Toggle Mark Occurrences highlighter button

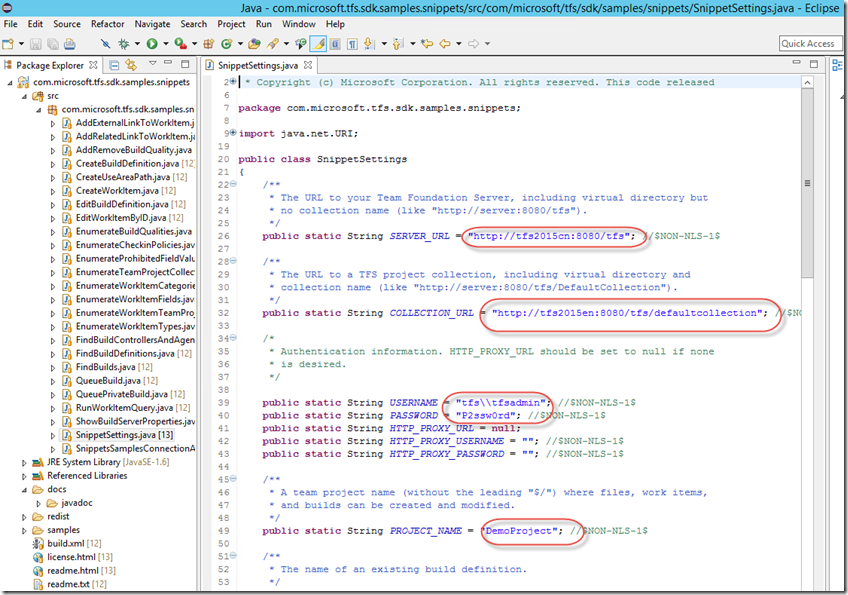[x=319, y=44]
